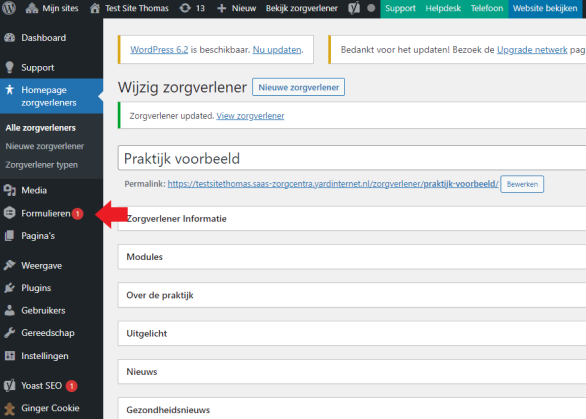Click the Dashboard gauge icon
The image size is (586, 419).
click(10, 38)
